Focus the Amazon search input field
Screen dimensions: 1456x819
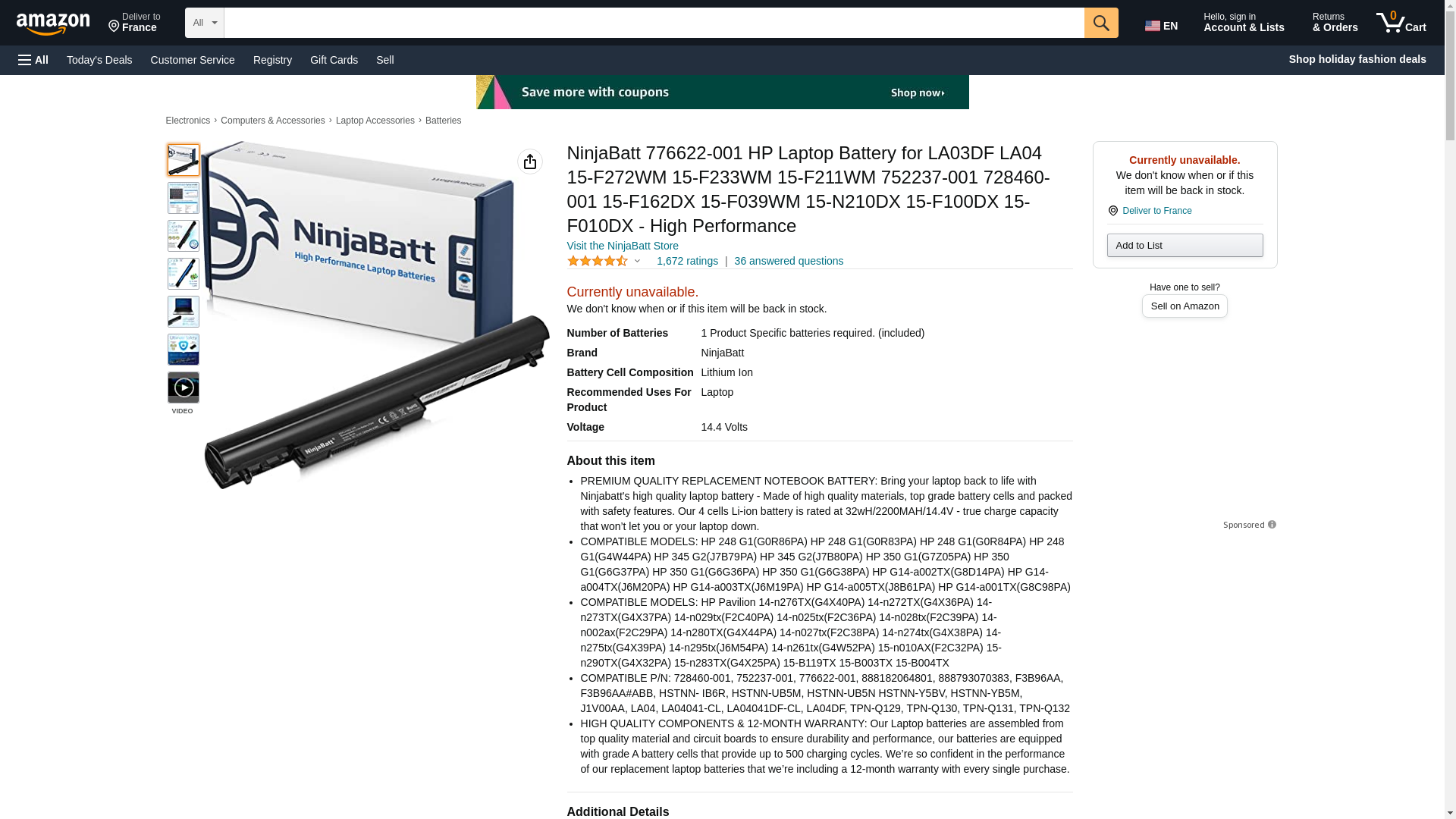tap(654, 23)
